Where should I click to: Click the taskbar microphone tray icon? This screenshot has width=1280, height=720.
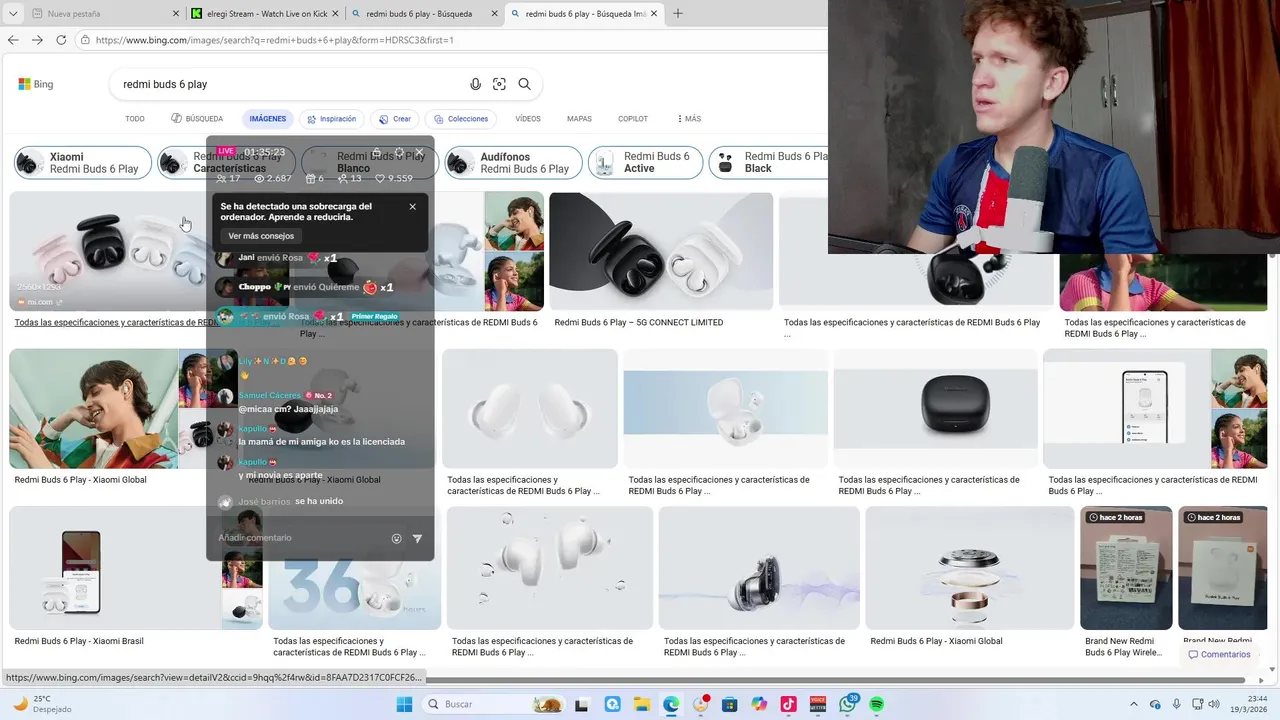click(1176, 704)
